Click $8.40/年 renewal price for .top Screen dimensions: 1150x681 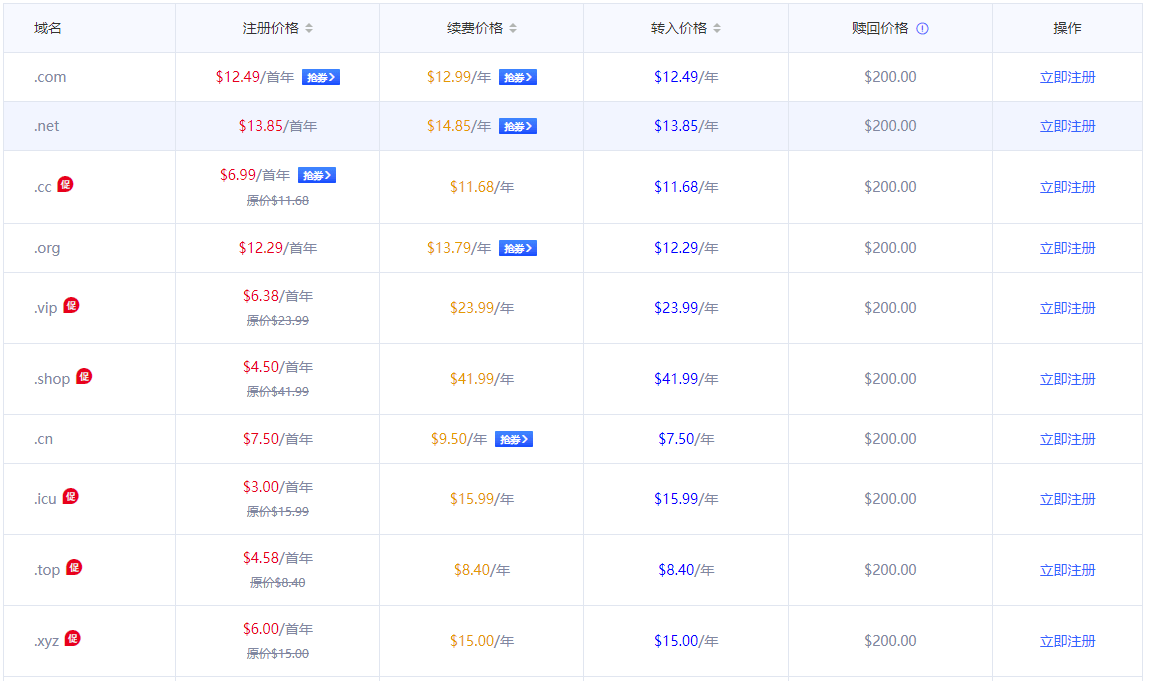(482, 570)
